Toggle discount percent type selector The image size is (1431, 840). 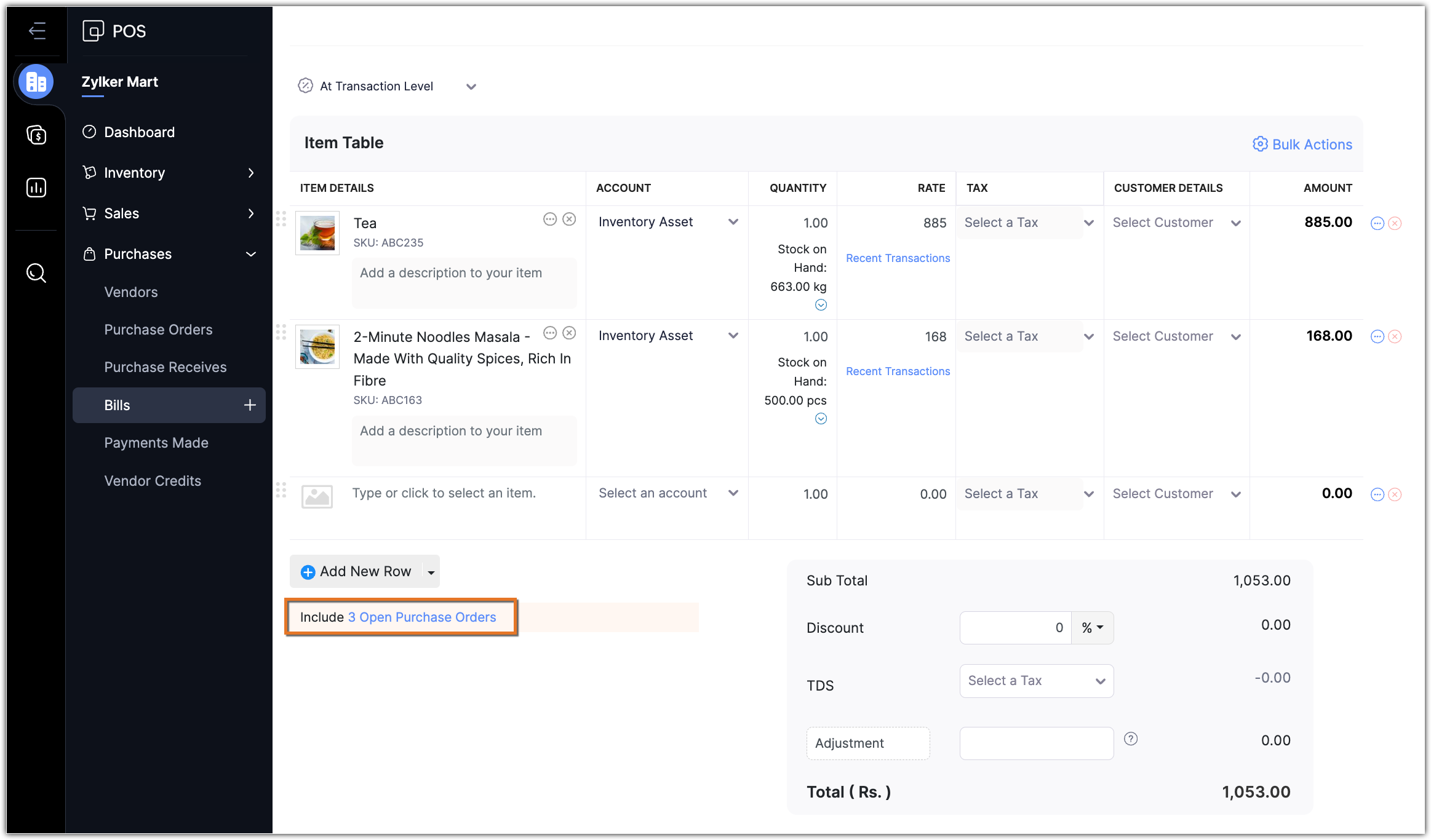(1092, 628)
